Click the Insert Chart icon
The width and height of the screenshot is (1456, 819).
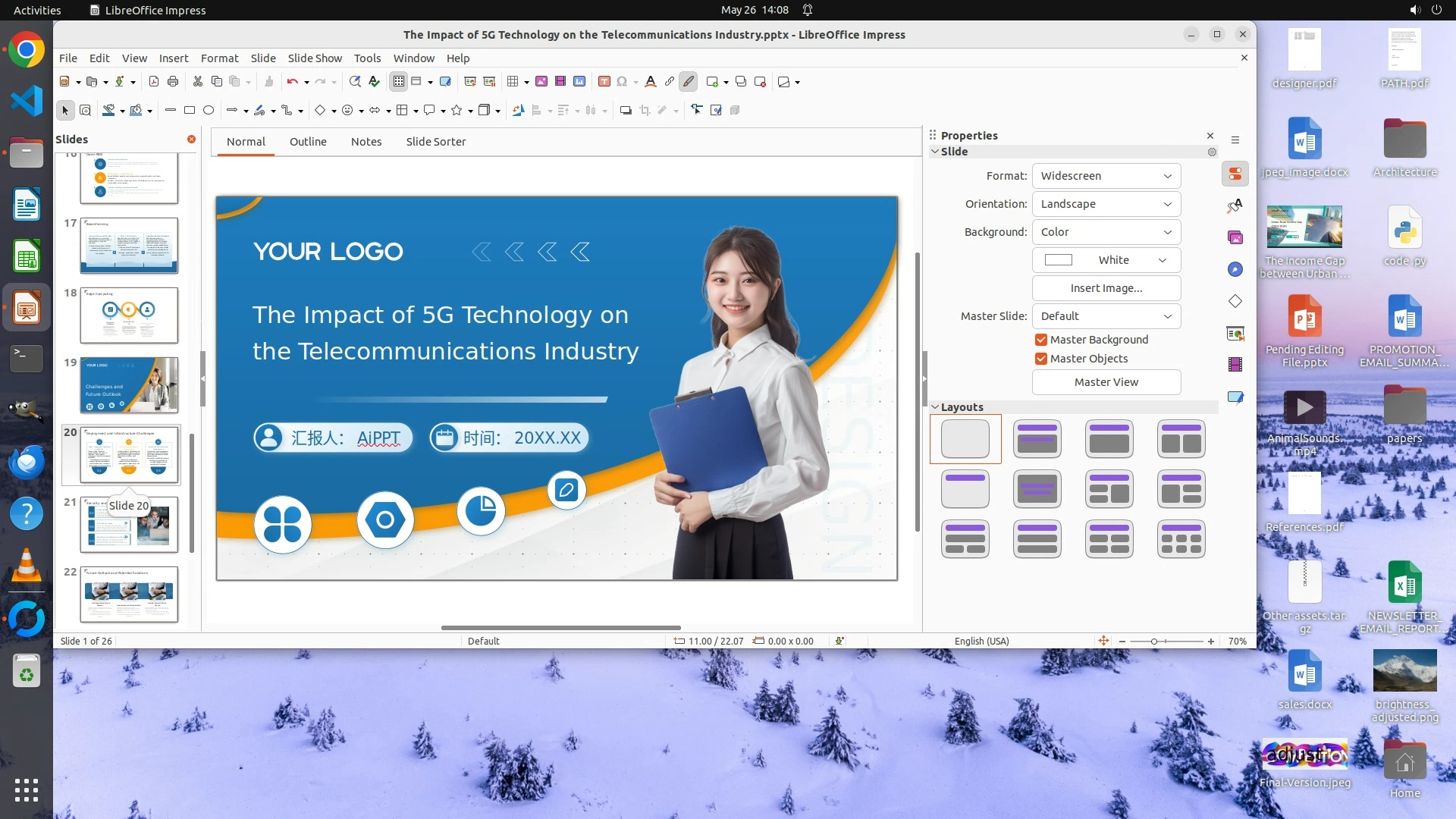(x=579, y=82)
